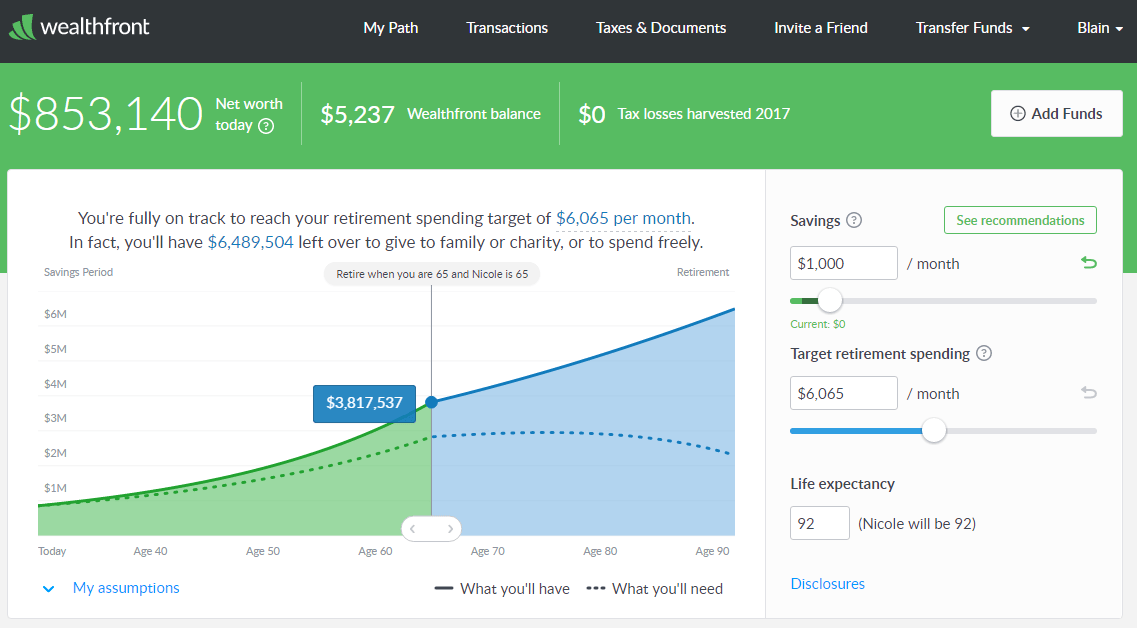Viewport: 1137px width, 628px height.
Task: Click Savings Period chart label
Action: [x=78, y=272]
